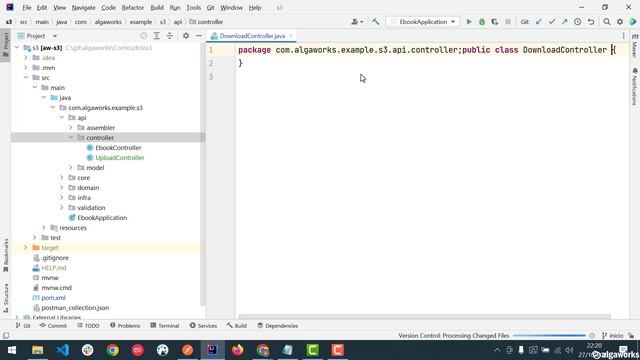This screenshot has height=360, width=640.
Task: Show Git history clock icon
Action: [578, 22]
